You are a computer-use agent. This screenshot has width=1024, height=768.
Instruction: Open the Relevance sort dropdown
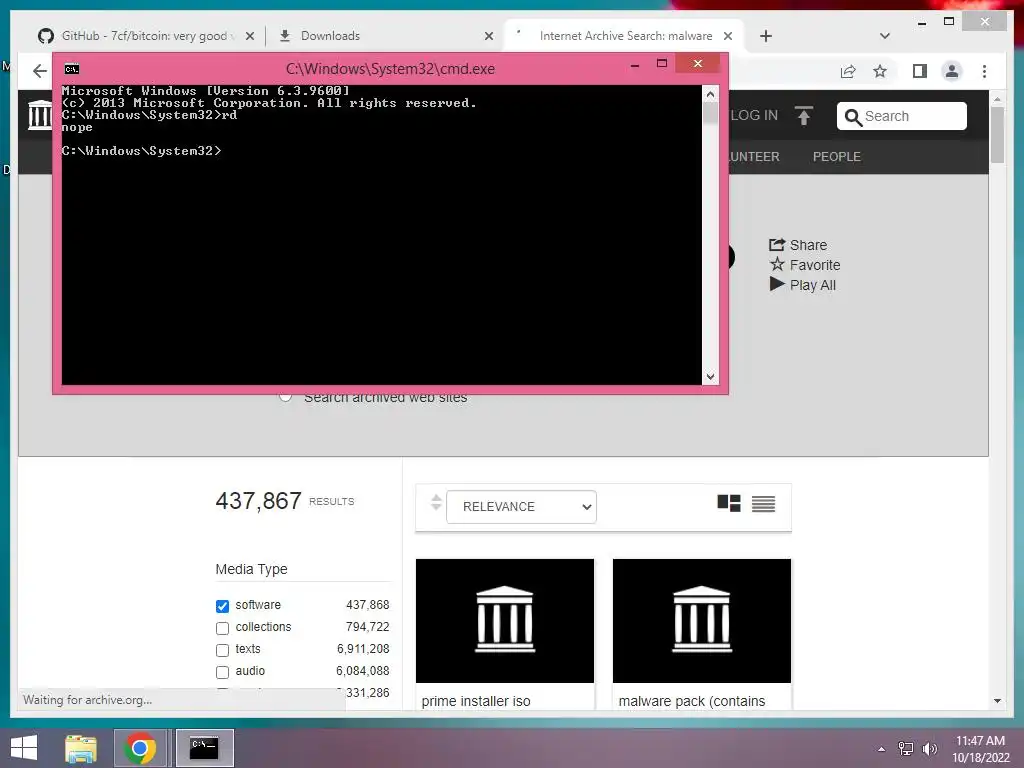(x=521, y=507)
